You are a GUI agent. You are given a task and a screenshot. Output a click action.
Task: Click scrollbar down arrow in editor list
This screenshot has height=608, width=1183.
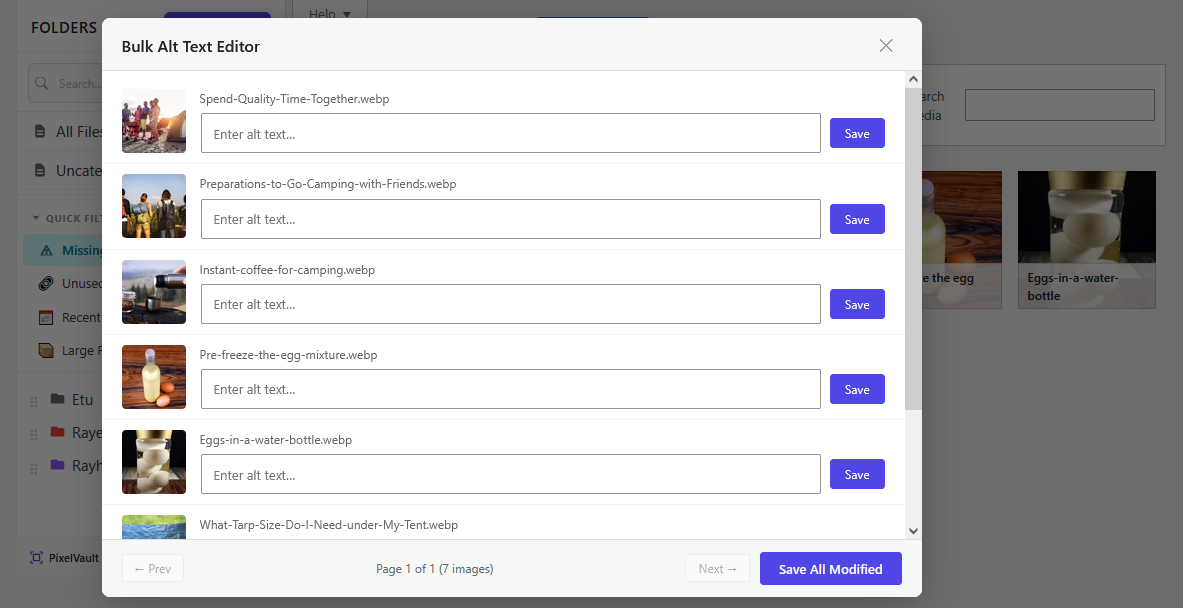click(913, 531)
